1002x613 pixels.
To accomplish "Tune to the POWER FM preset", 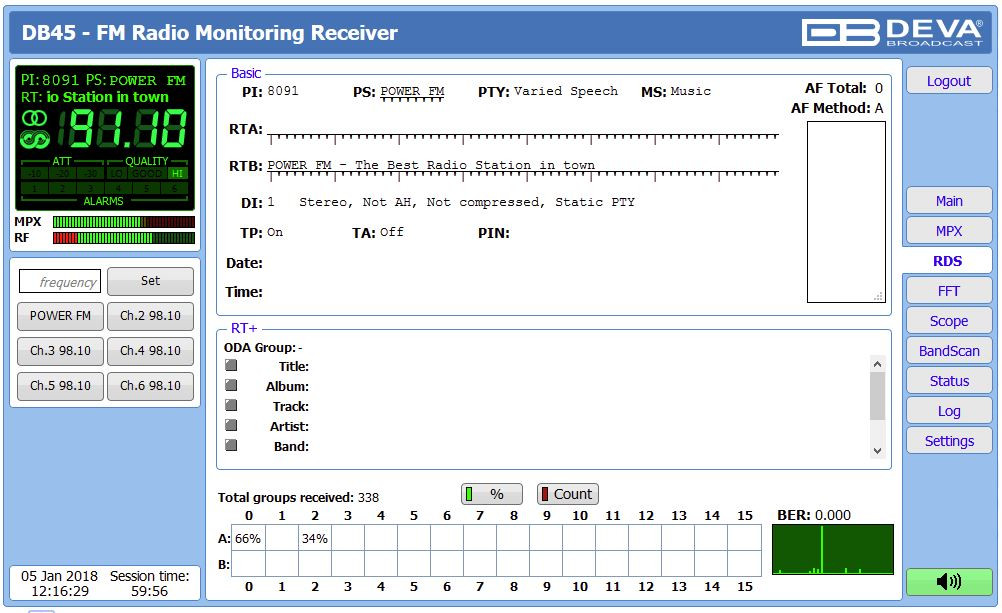I will pos(60,316).
